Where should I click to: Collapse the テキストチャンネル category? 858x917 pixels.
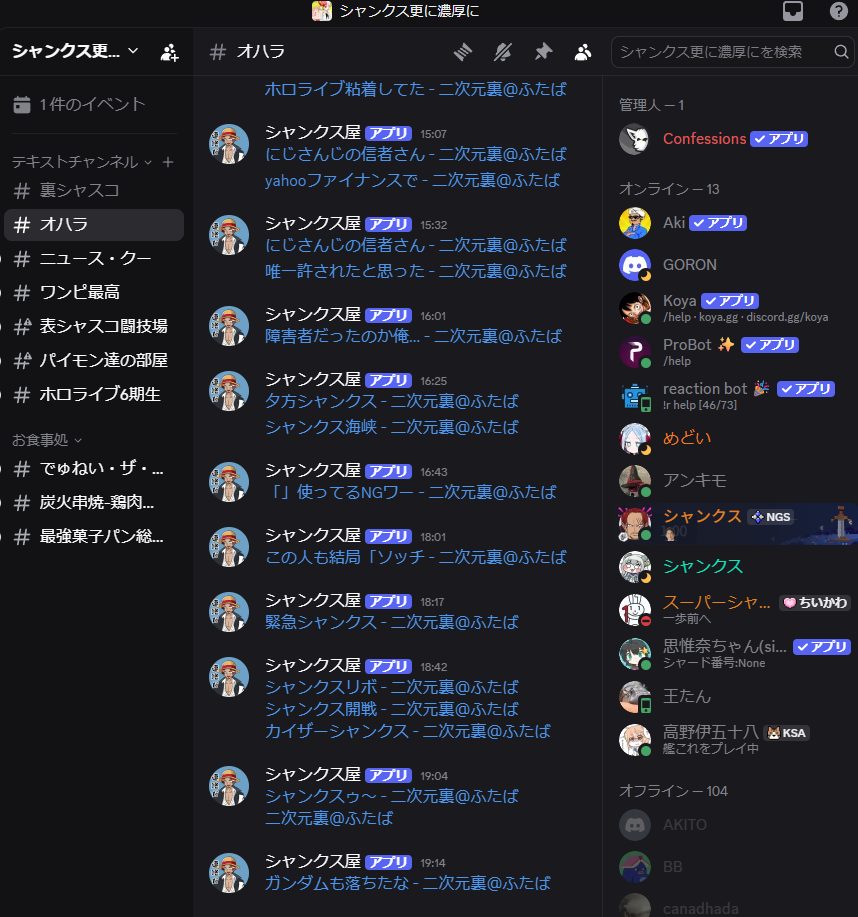81,162
